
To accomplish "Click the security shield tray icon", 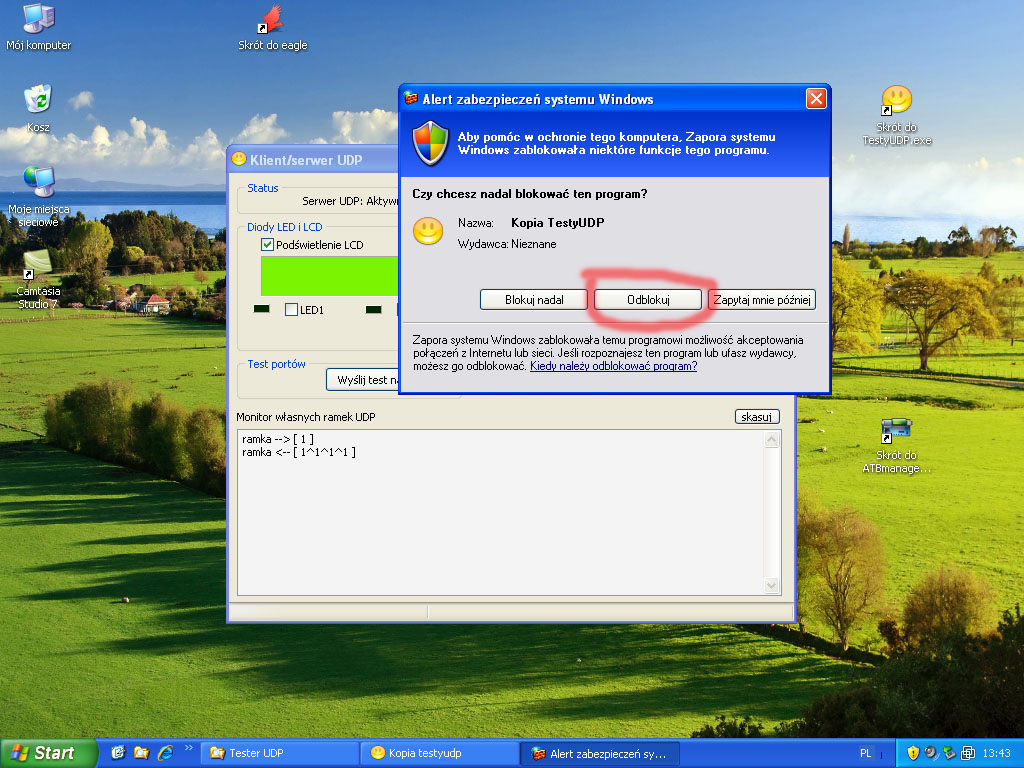I will 913,753.
